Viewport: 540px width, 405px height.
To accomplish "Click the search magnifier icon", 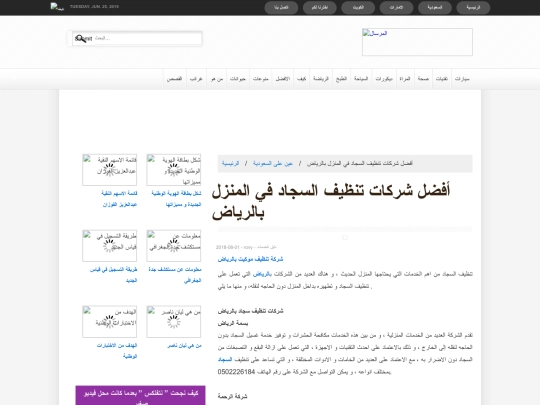I will point(81,38).
